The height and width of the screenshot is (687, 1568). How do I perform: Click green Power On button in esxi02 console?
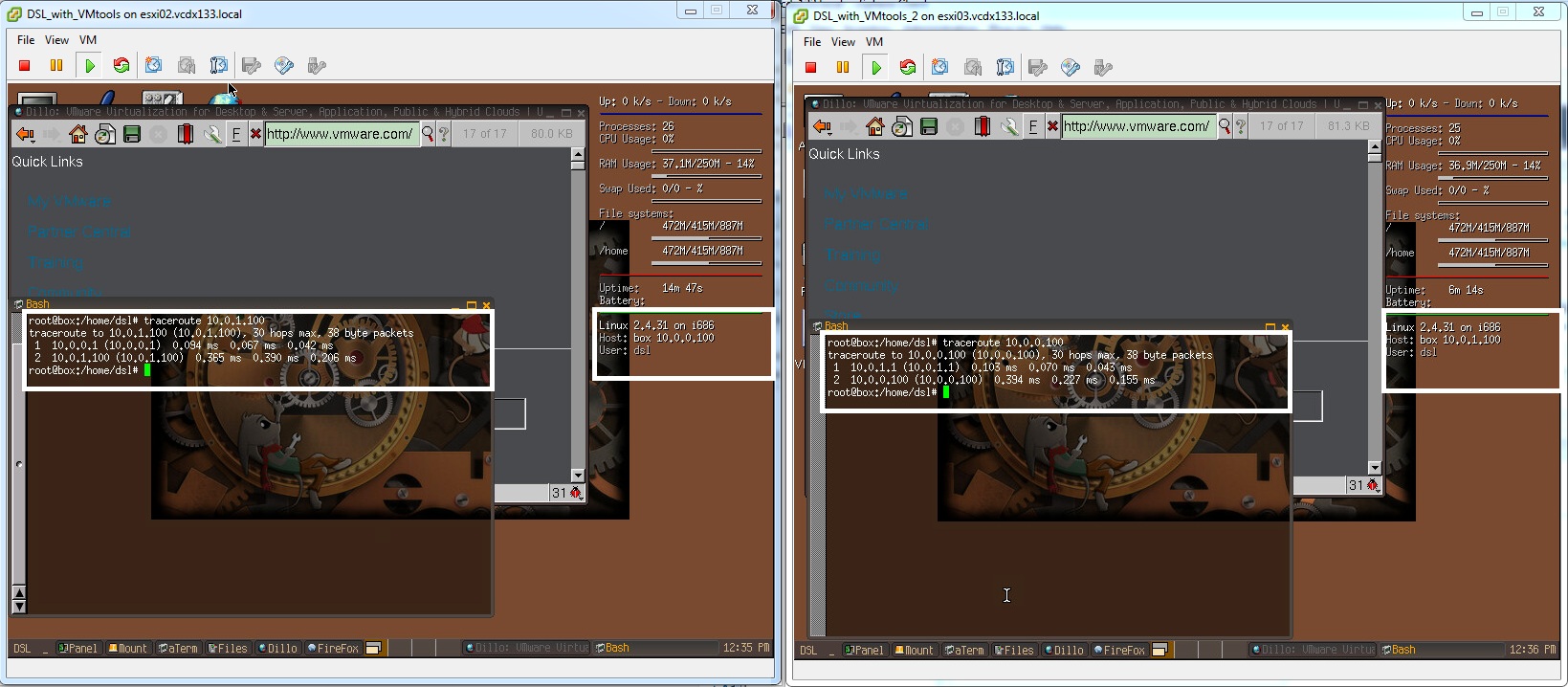90,66
